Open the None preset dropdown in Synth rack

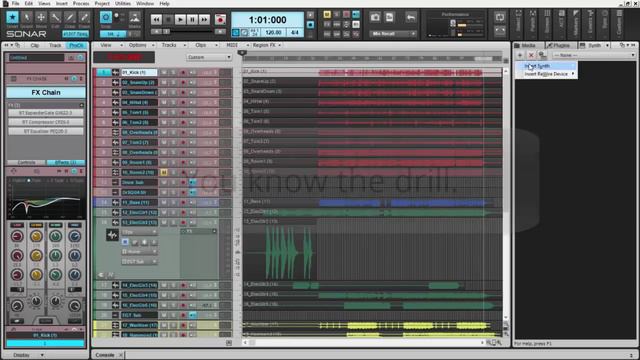click(594, 55)
